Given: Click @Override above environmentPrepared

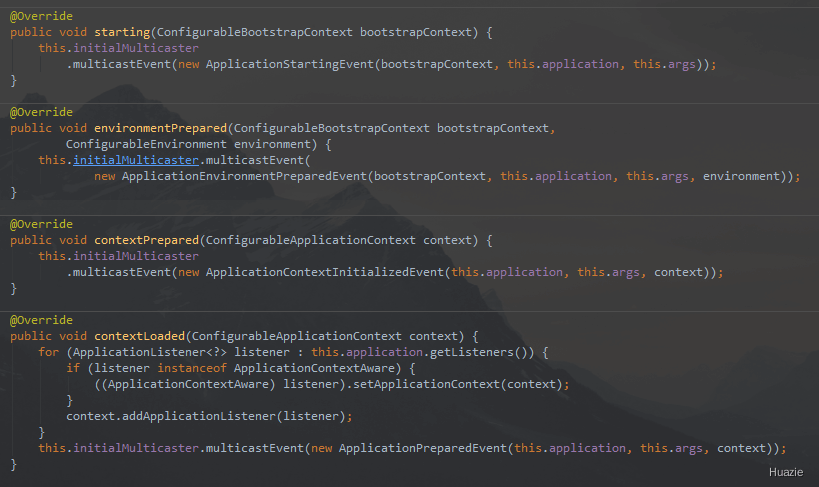Looking at the screenshot, I should [x=41, y=112].
